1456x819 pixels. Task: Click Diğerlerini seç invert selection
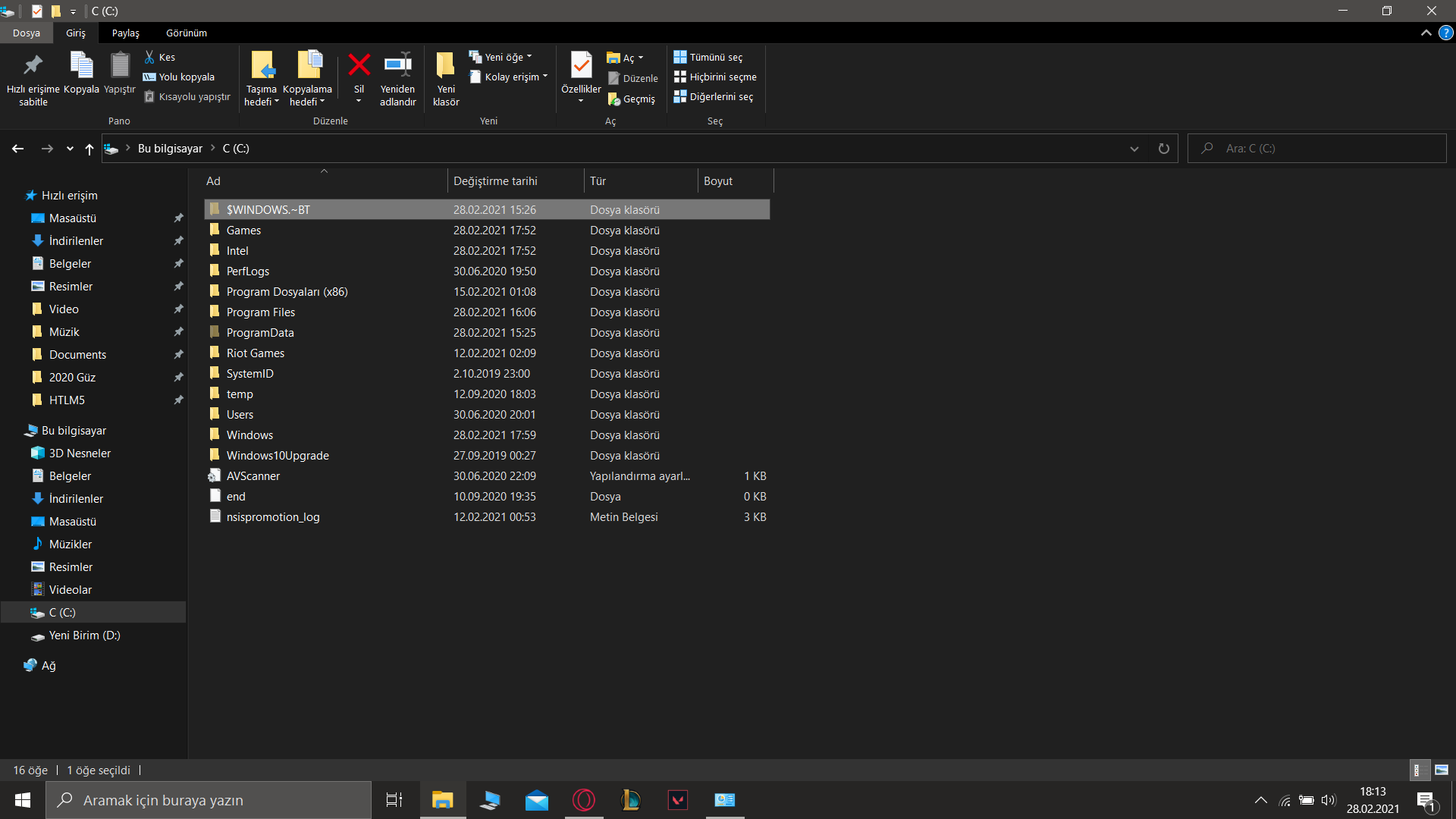coord(714,96)
